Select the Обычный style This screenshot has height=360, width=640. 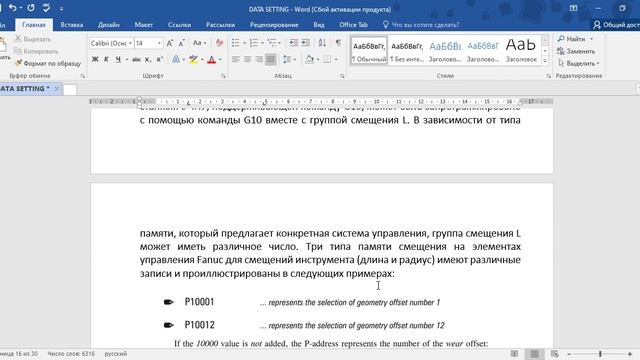(x=369, y=51)
